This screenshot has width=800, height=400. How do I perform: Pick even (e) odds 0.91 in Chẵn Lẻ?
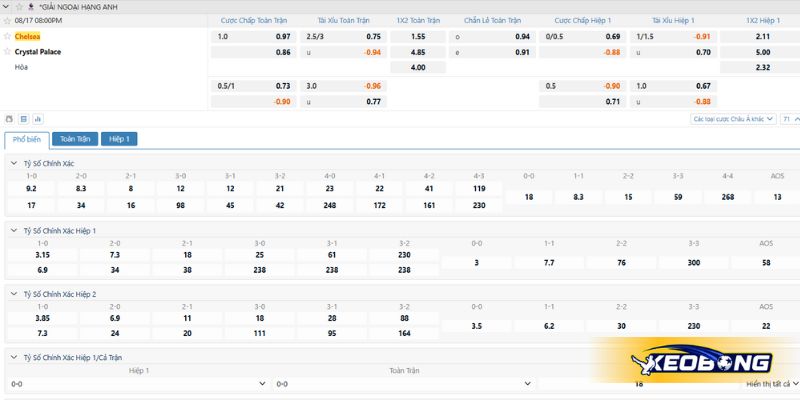click(492, 52)
